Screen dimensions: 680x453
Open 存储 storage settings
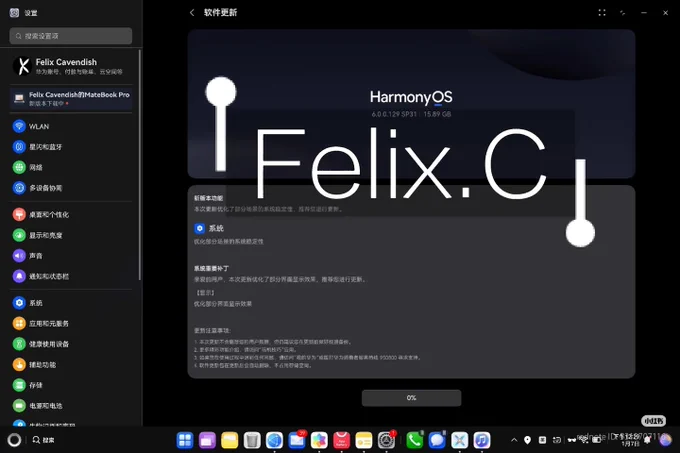point(71,385)
